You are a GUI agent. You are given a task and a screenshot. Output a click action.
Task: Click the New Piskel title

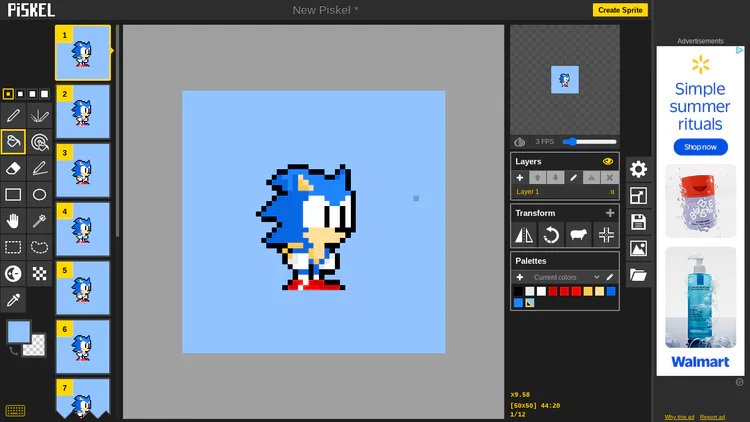[325, 10]
